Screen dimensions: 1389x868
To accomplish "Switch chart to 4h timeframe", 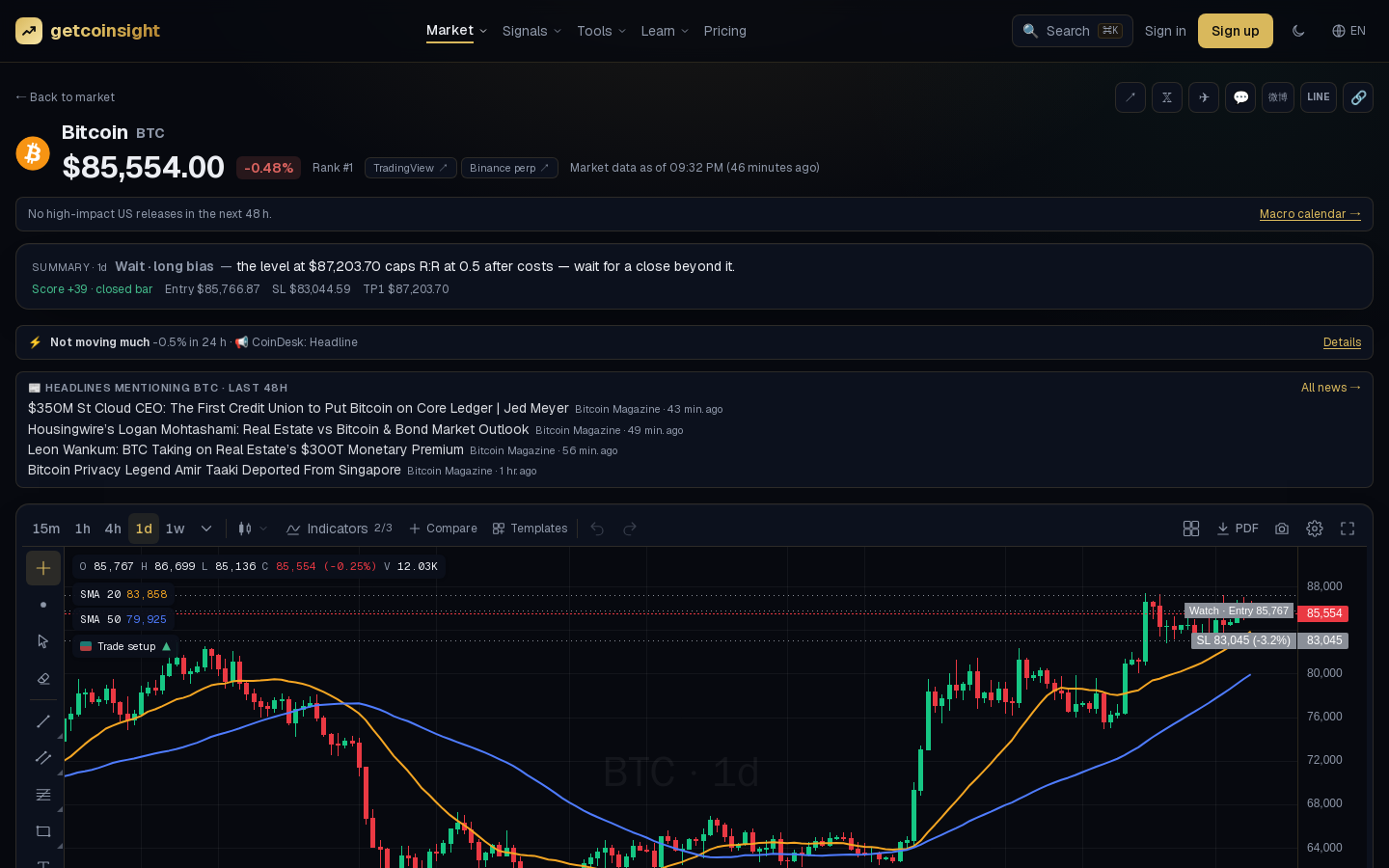I will click(113, 529).
